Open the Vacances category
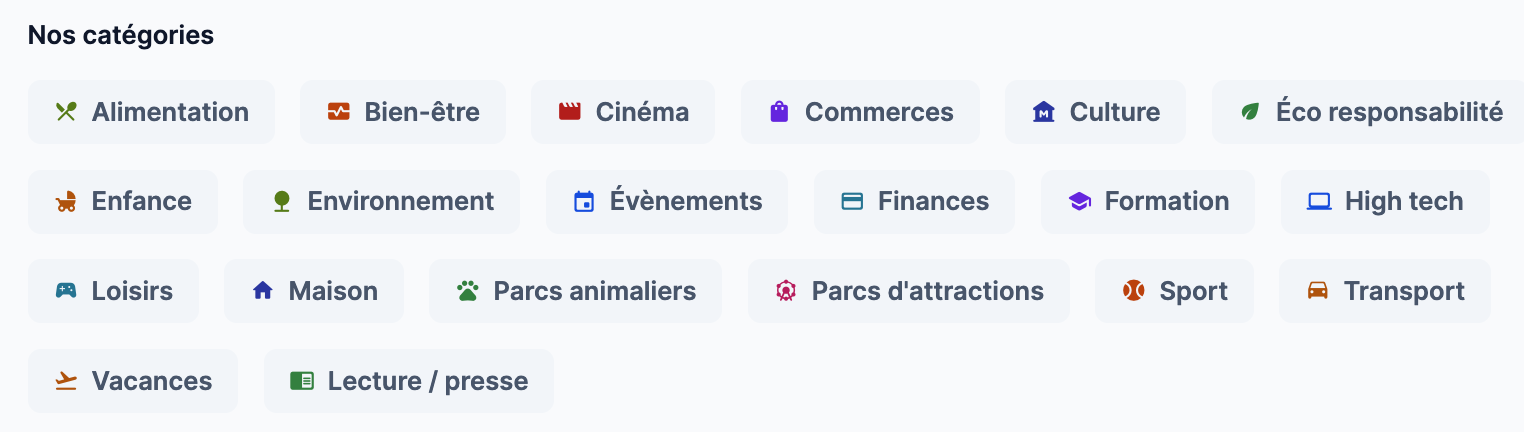Screen dimensions: 1524x432 (133, 381)
